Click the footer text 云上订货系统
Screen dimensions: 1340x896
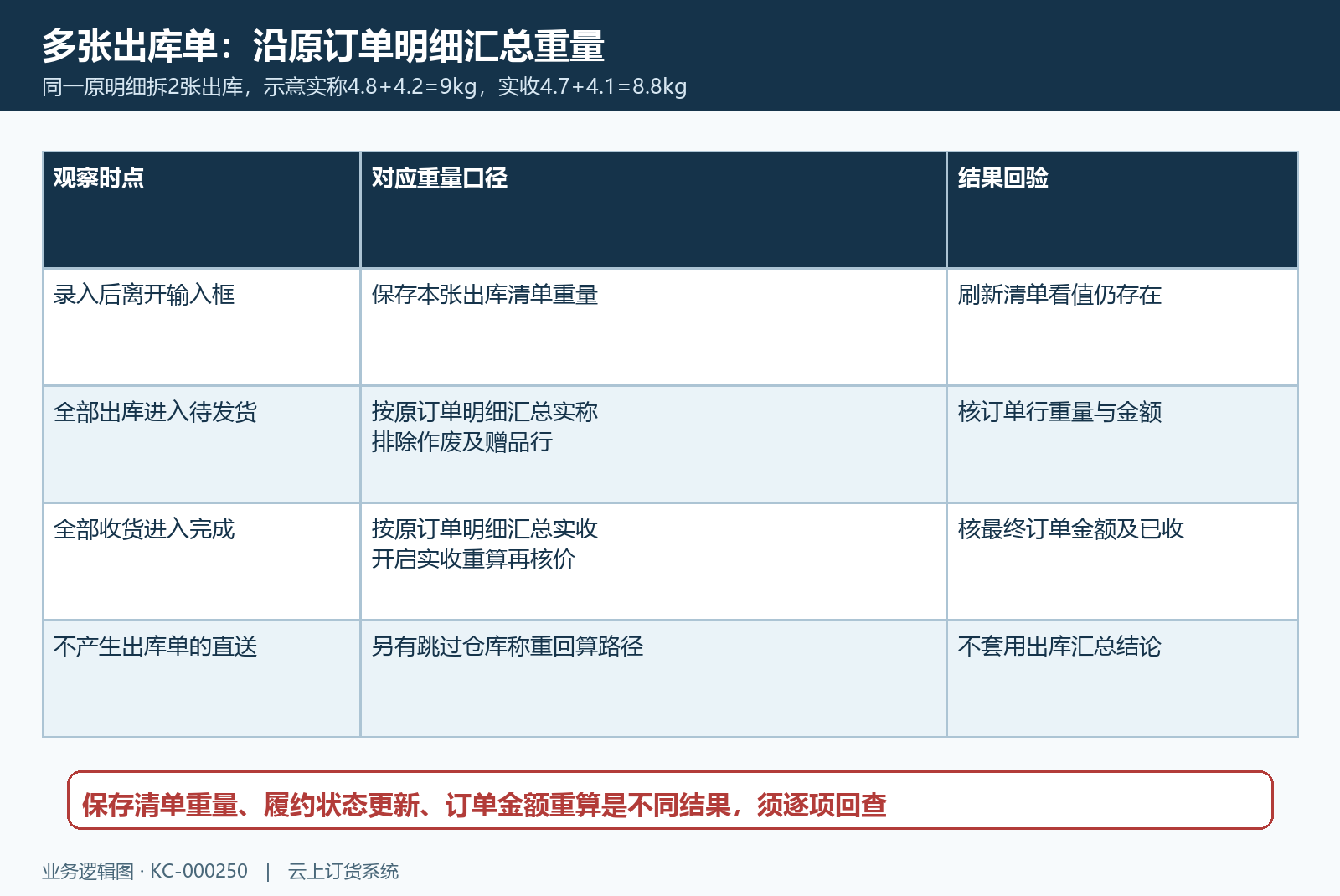click(343, 872)
